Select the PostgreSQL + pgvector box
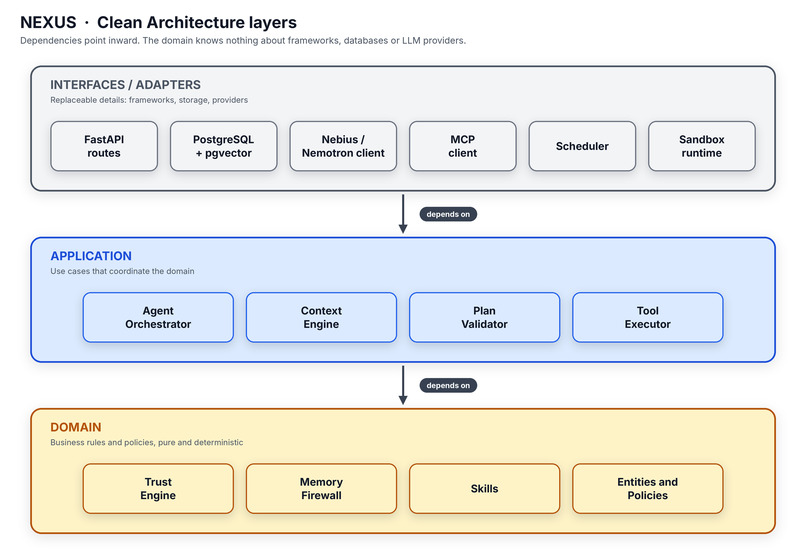806x554 pixels. (x=224, y=146)
